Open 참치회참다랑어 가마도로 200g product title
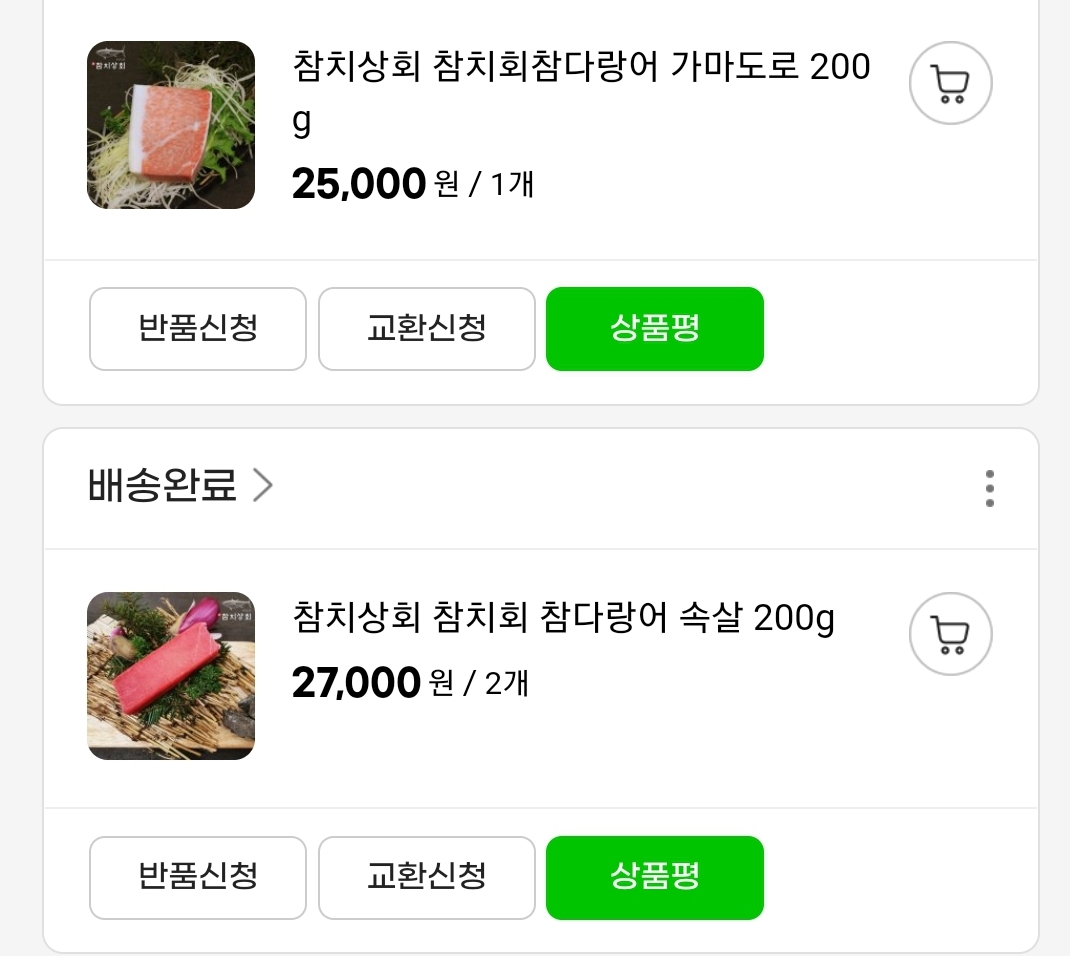Screen dimensions: 1070x956 (x=580, y=68)
